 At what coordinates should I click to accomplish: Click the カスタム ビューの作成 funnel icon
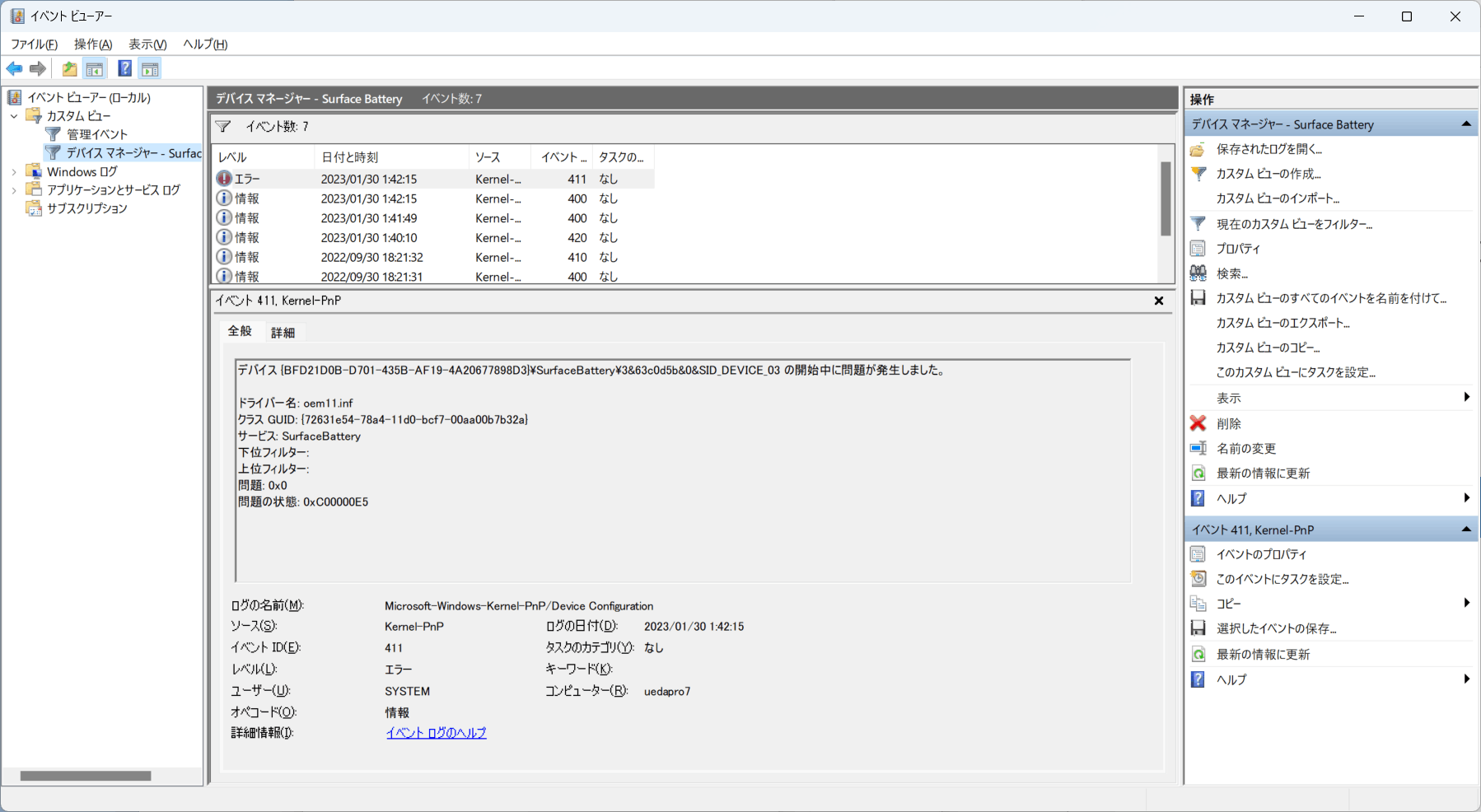point(1198,174)
